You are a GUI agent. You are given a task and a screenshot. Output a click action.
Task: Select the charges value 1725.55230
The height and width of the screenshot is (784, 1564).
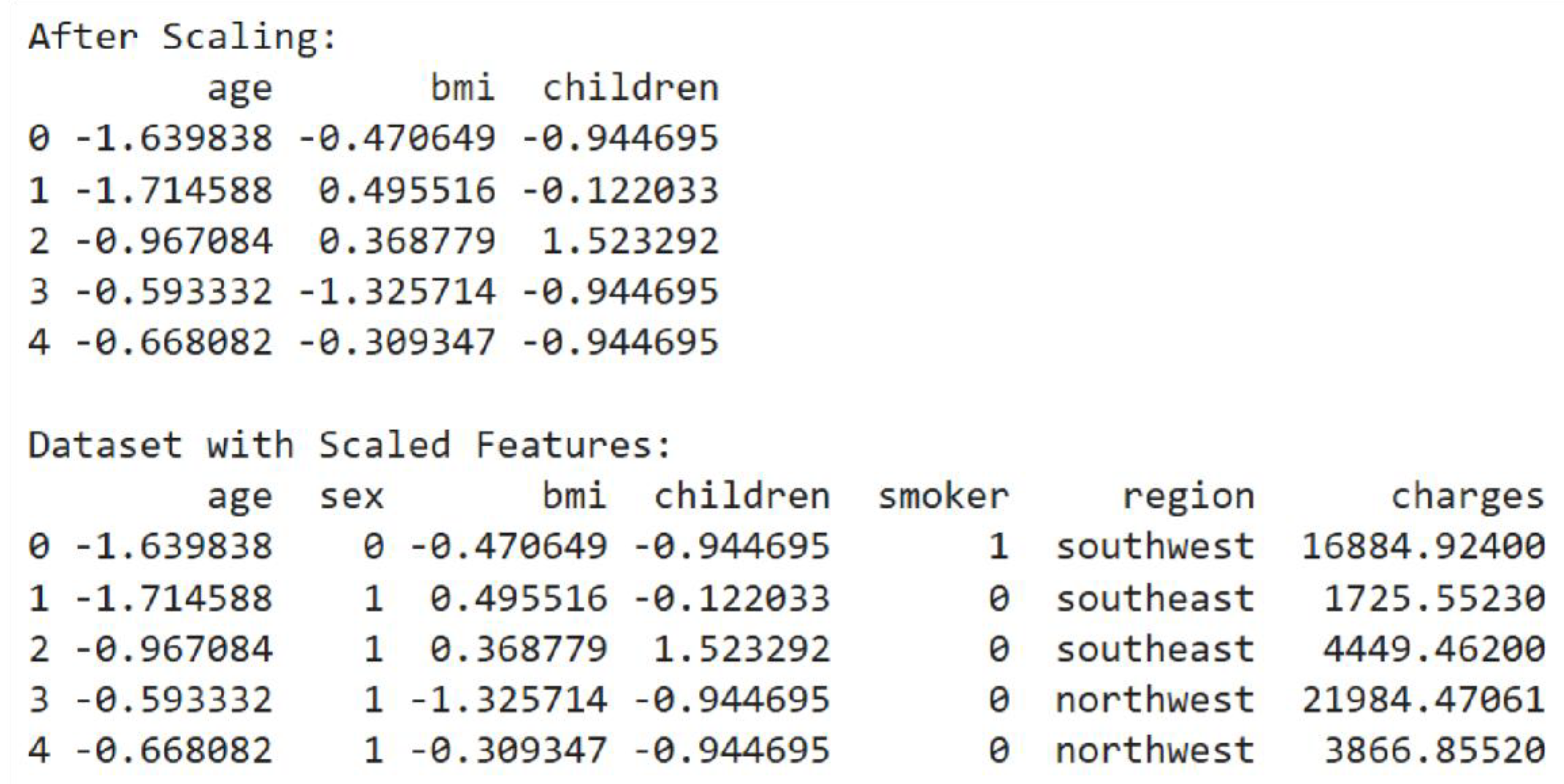click(x=1434, y=599)
